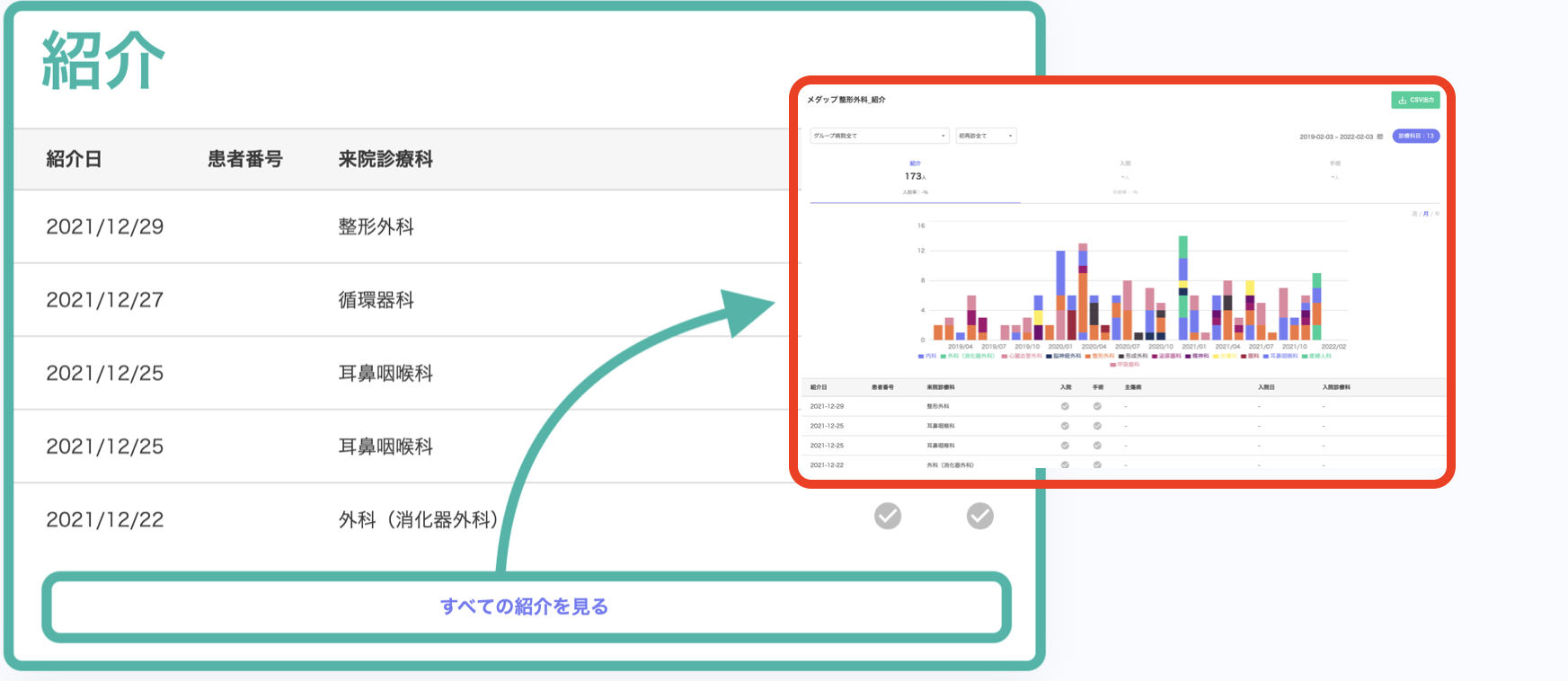Image resolution: width=1568 pixels, height=681 pixels.
Task: Click 循環器科 cell in large card
Action: click(x=376, y=300)
